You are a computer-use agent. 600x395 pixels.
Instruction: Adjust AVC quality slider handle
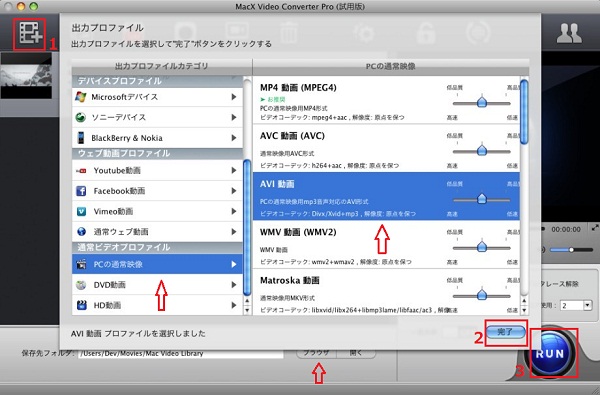coord(482,150)
